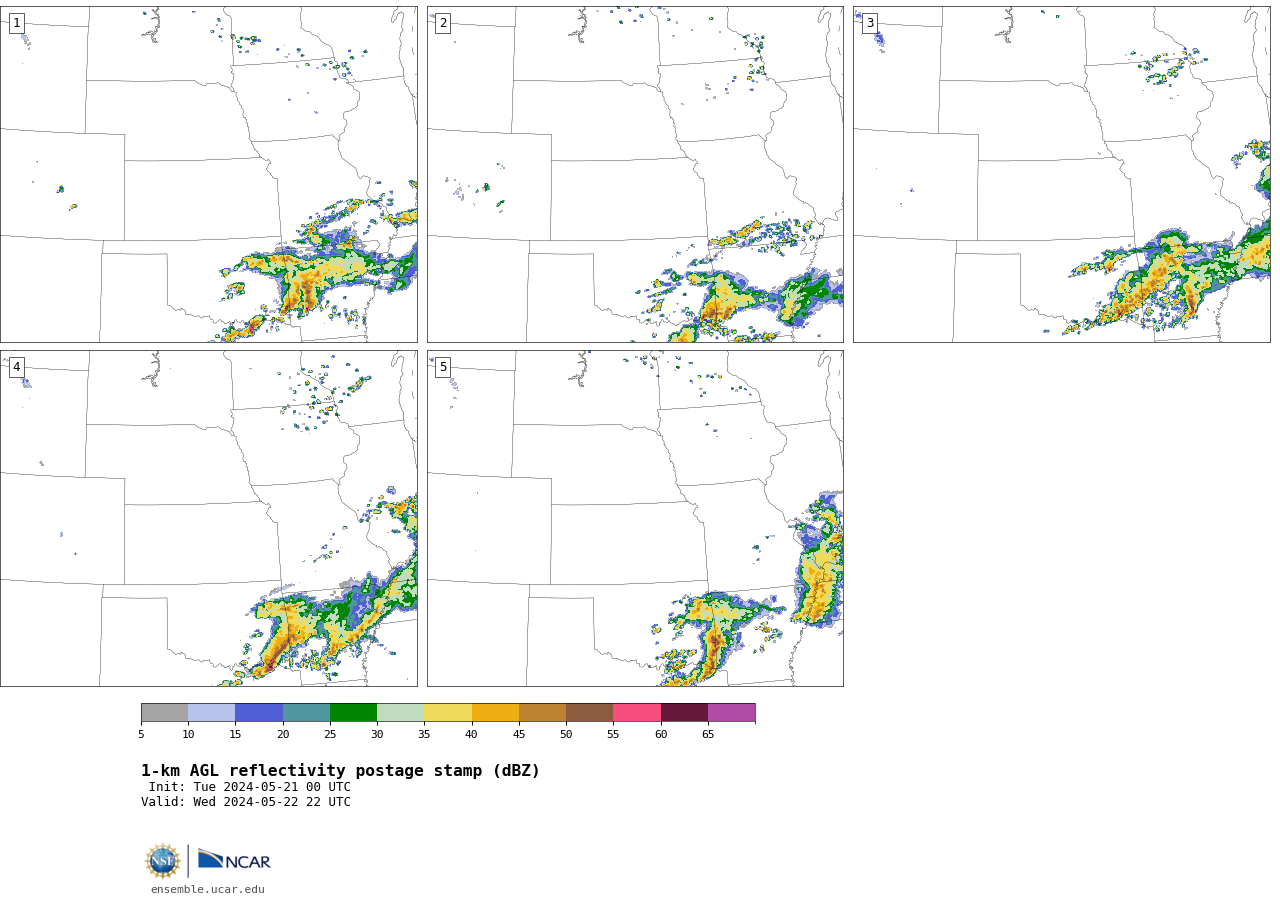Click the brown 50-55 dBZ swatch
The width and height of the screenshot is (1280, 901).
click(x=590, y=713)
